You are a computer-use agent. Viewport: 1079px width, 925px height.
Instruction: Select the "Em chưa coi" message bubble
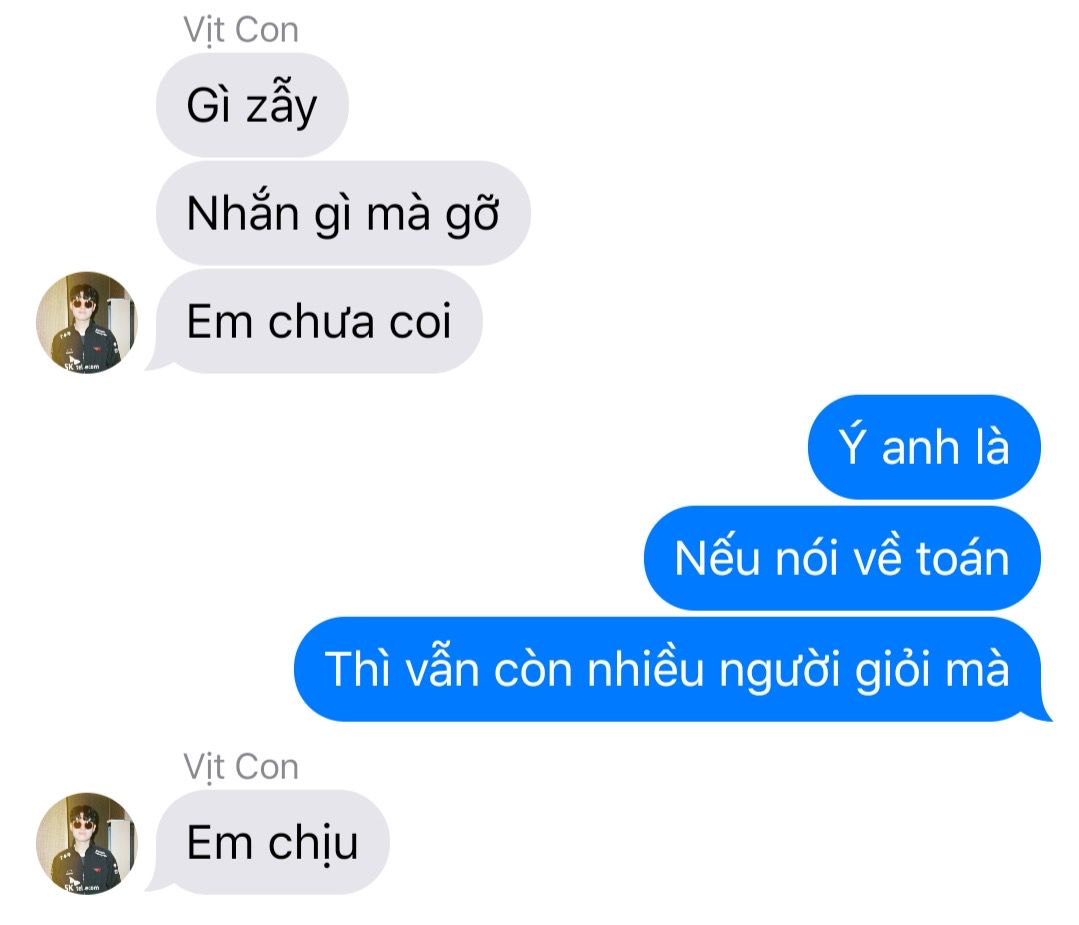319,321
